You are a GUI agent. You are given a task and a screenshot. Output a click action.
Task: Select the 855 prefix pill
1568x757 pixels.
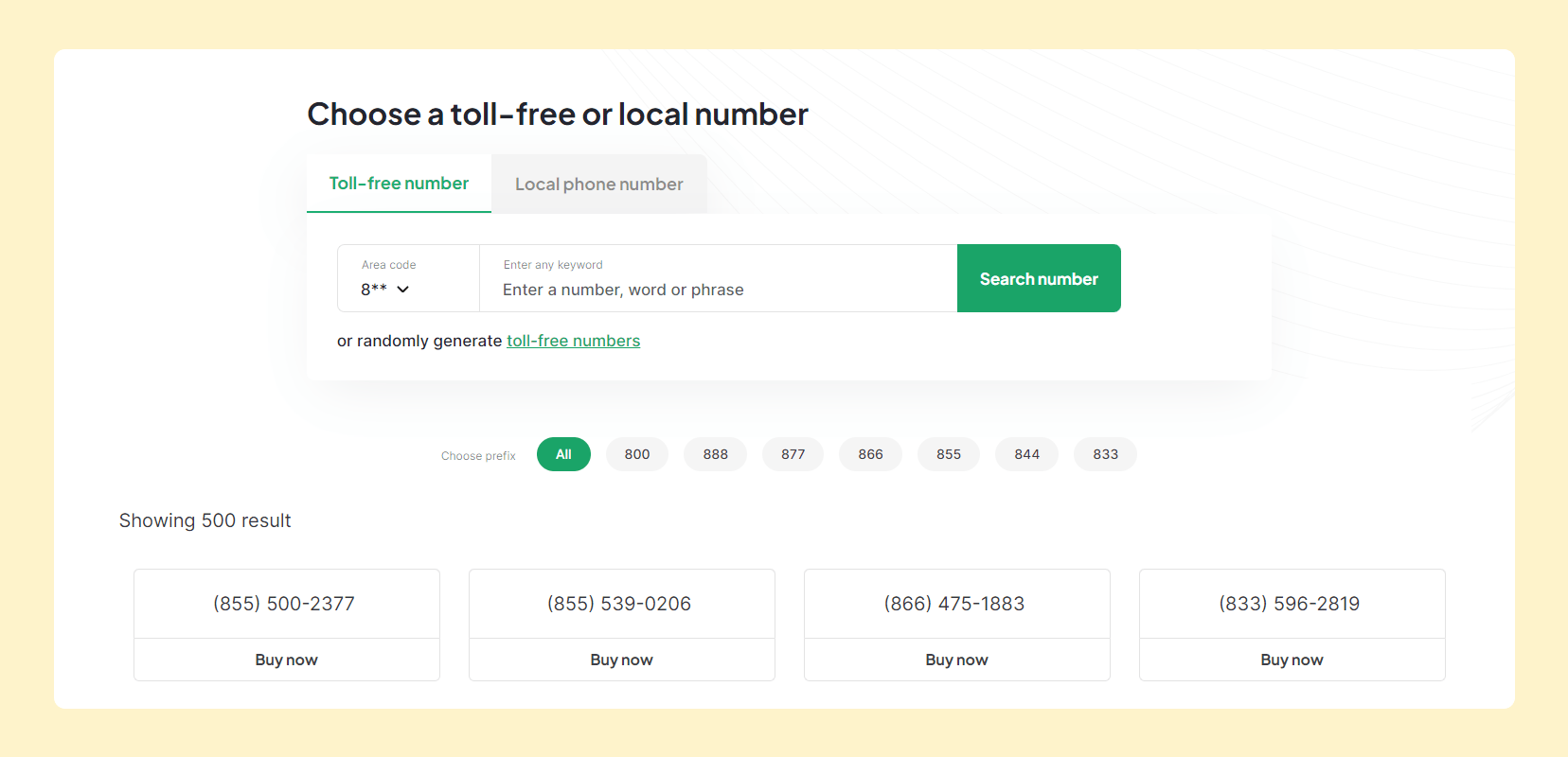tap(949, 454)
